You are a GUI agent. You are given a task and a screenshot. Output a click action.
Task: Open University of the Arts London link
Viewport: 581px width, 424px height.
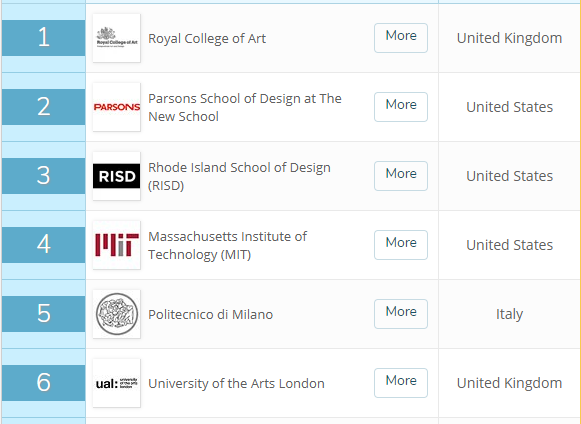(236, 384)
